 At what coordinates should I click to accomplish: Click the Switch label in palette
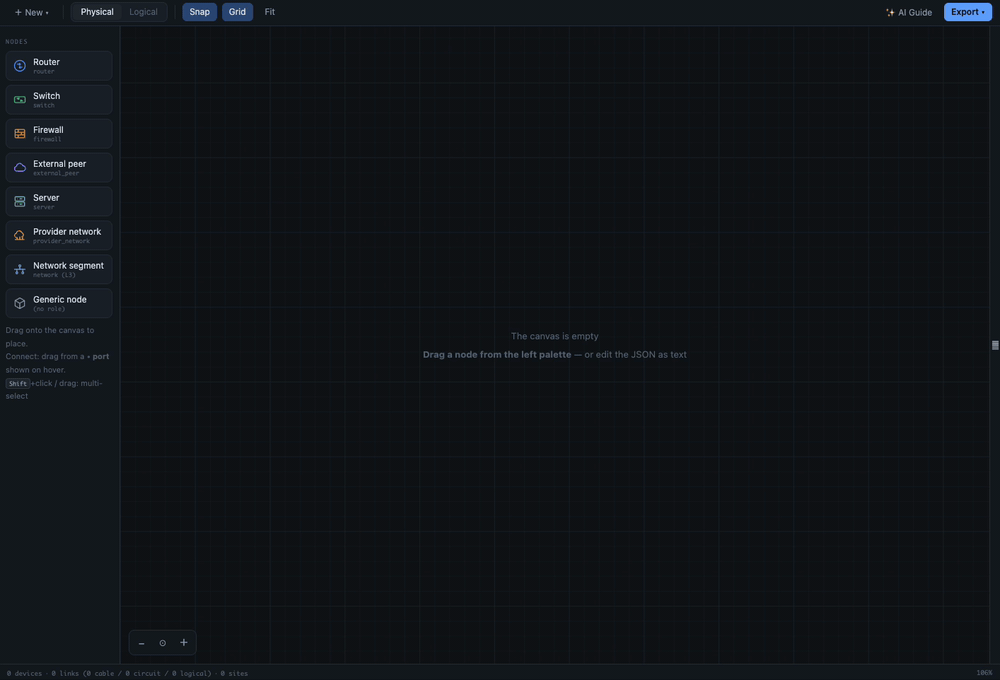pyautogui.click(x=47, y=96)
